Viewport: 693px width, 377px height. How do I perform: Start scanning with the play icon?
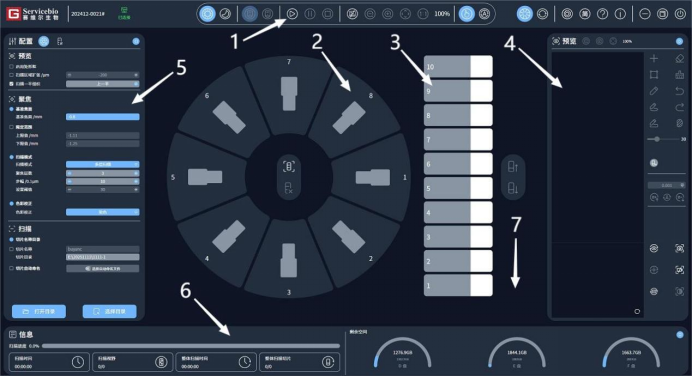pyautogui.click(x=292, y=14)
